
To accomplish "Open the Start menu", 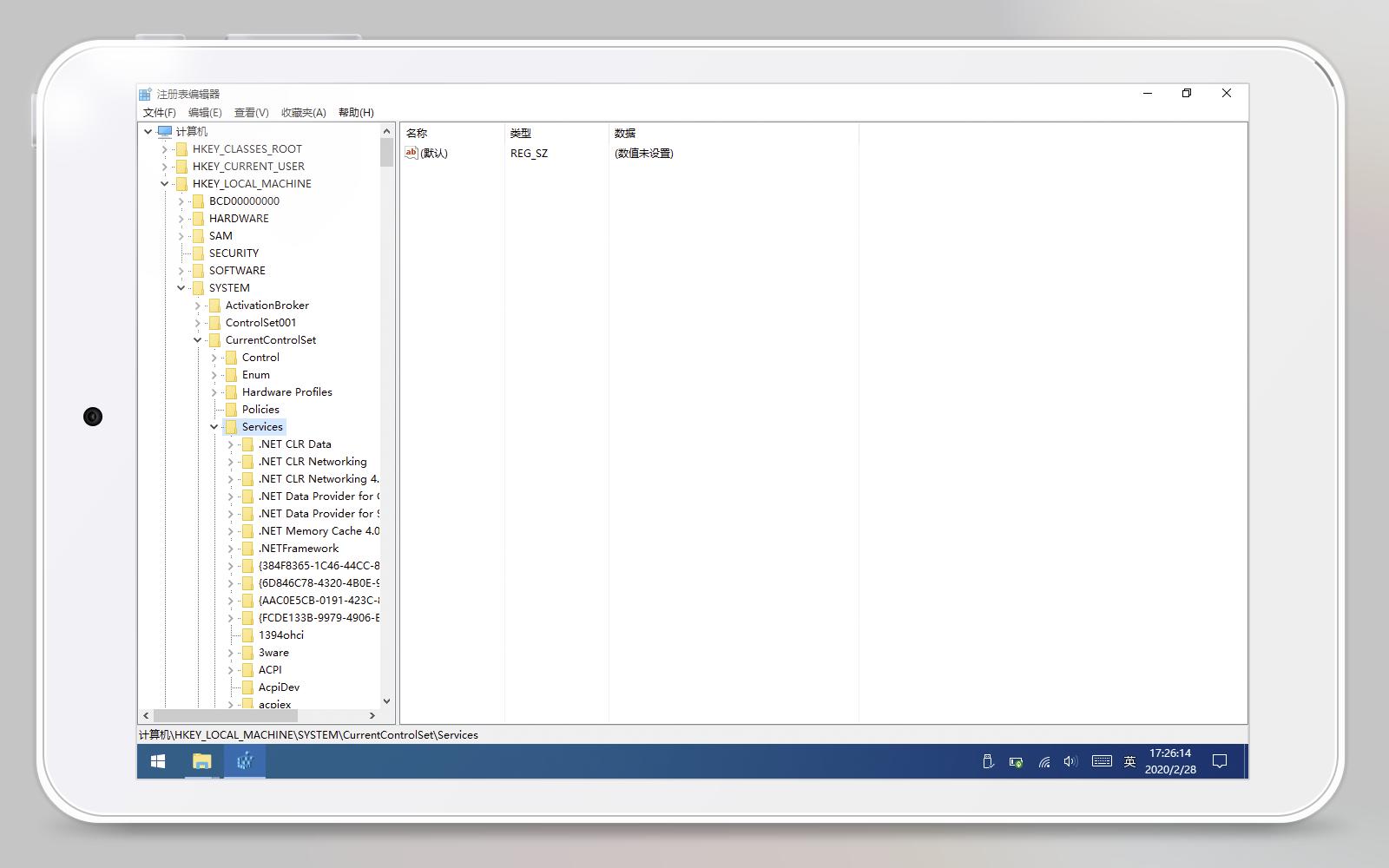I will [x=157, y=761].
